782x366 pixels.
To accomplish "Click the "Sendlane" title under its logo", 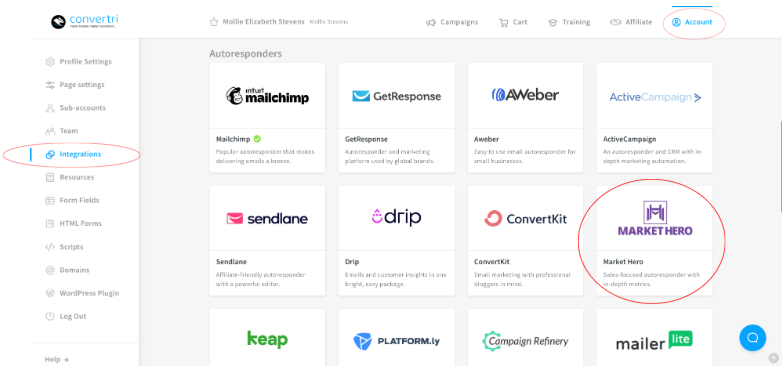I will [x=231, y=262].
